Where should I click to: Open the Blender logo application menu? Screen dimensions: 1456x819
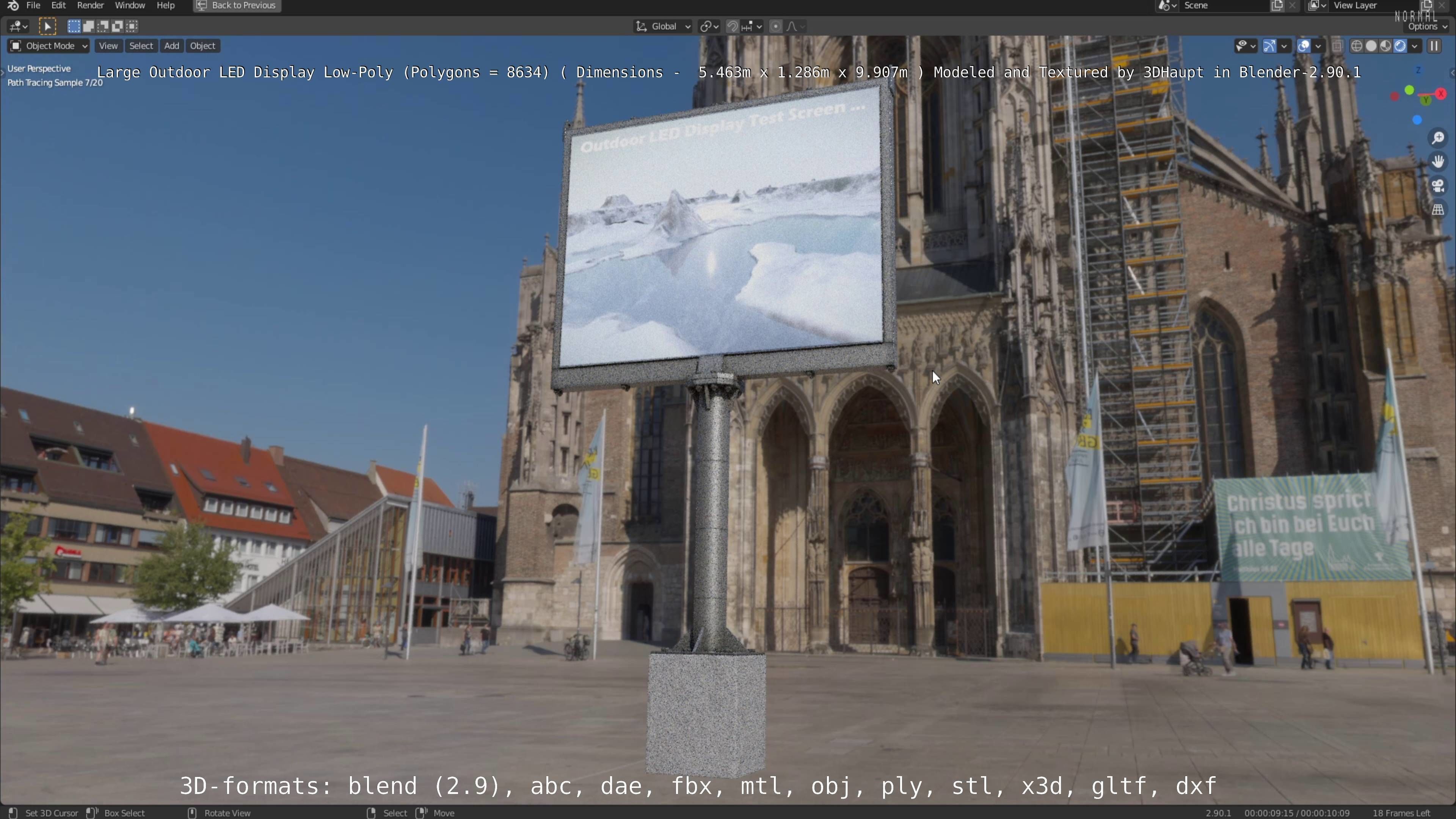click(x=13, y=6)
